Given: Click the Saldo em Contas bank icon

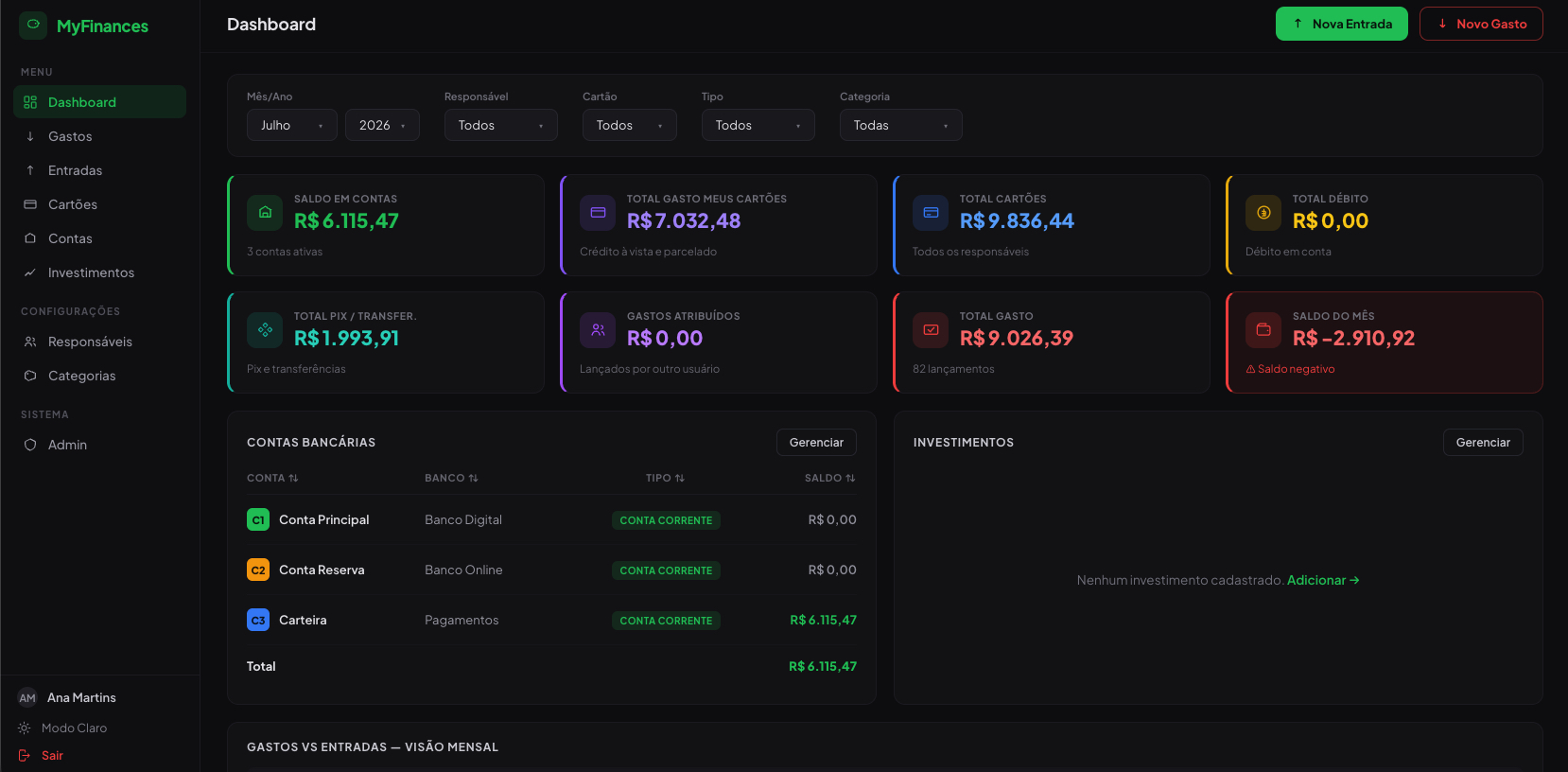Looking at the screenshot, I should point(265,213).
